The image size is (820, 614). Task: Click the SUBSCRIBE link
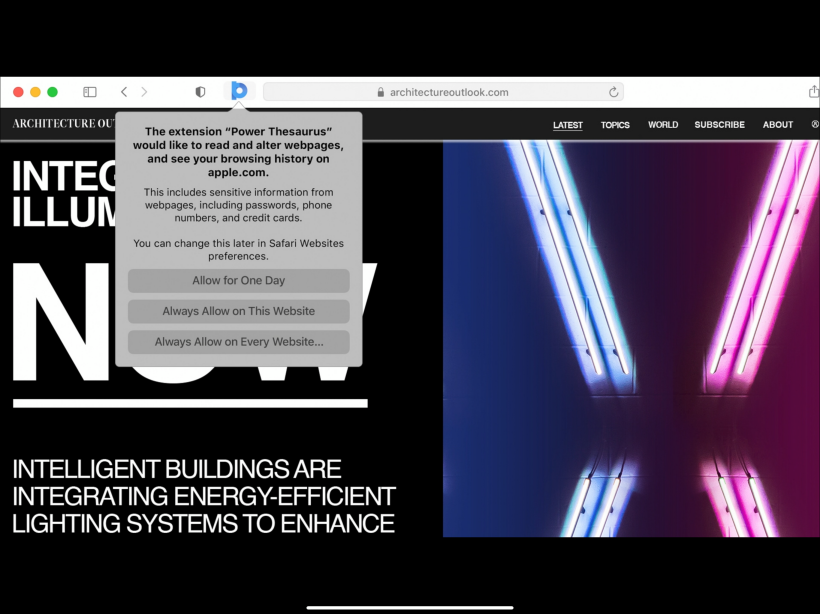tap(719, 125)
